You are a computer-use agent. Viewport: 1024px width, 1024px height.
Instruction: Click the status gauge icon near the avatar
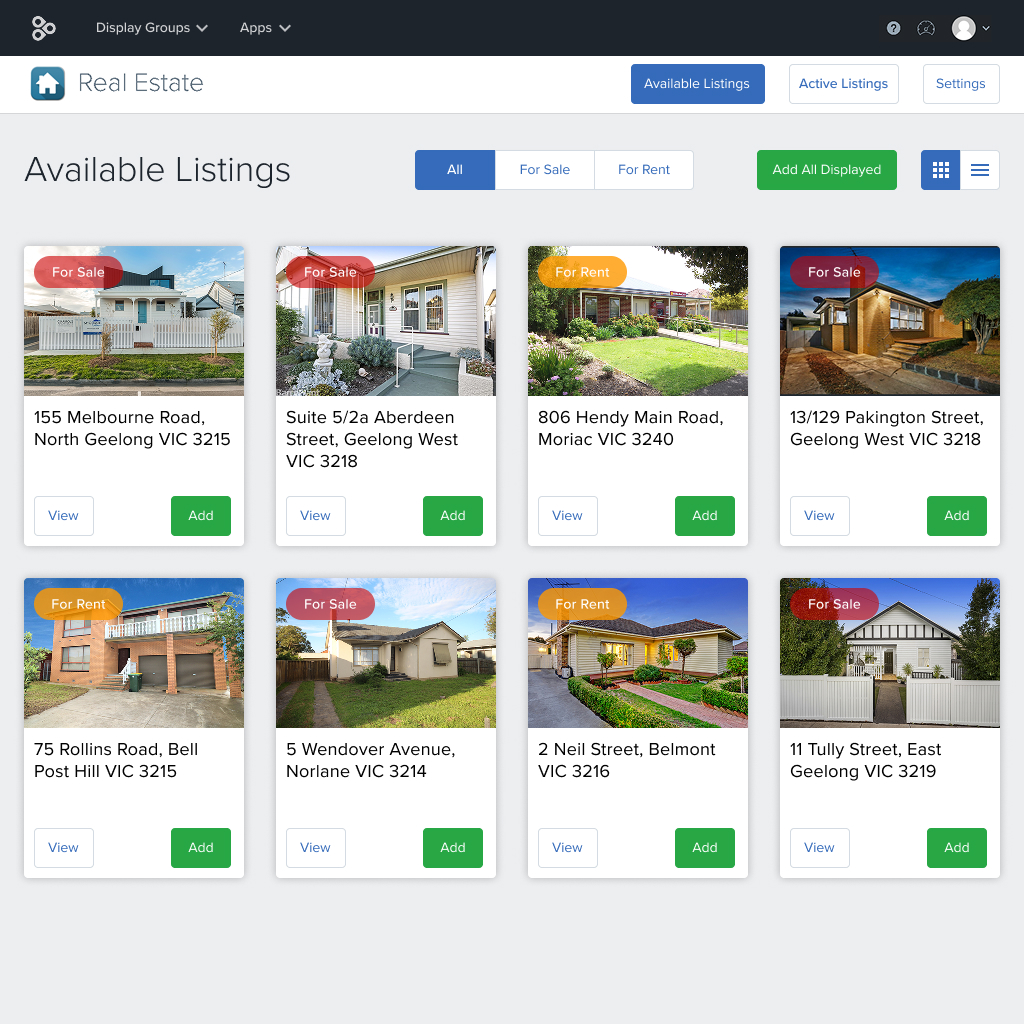click(926, 28)
